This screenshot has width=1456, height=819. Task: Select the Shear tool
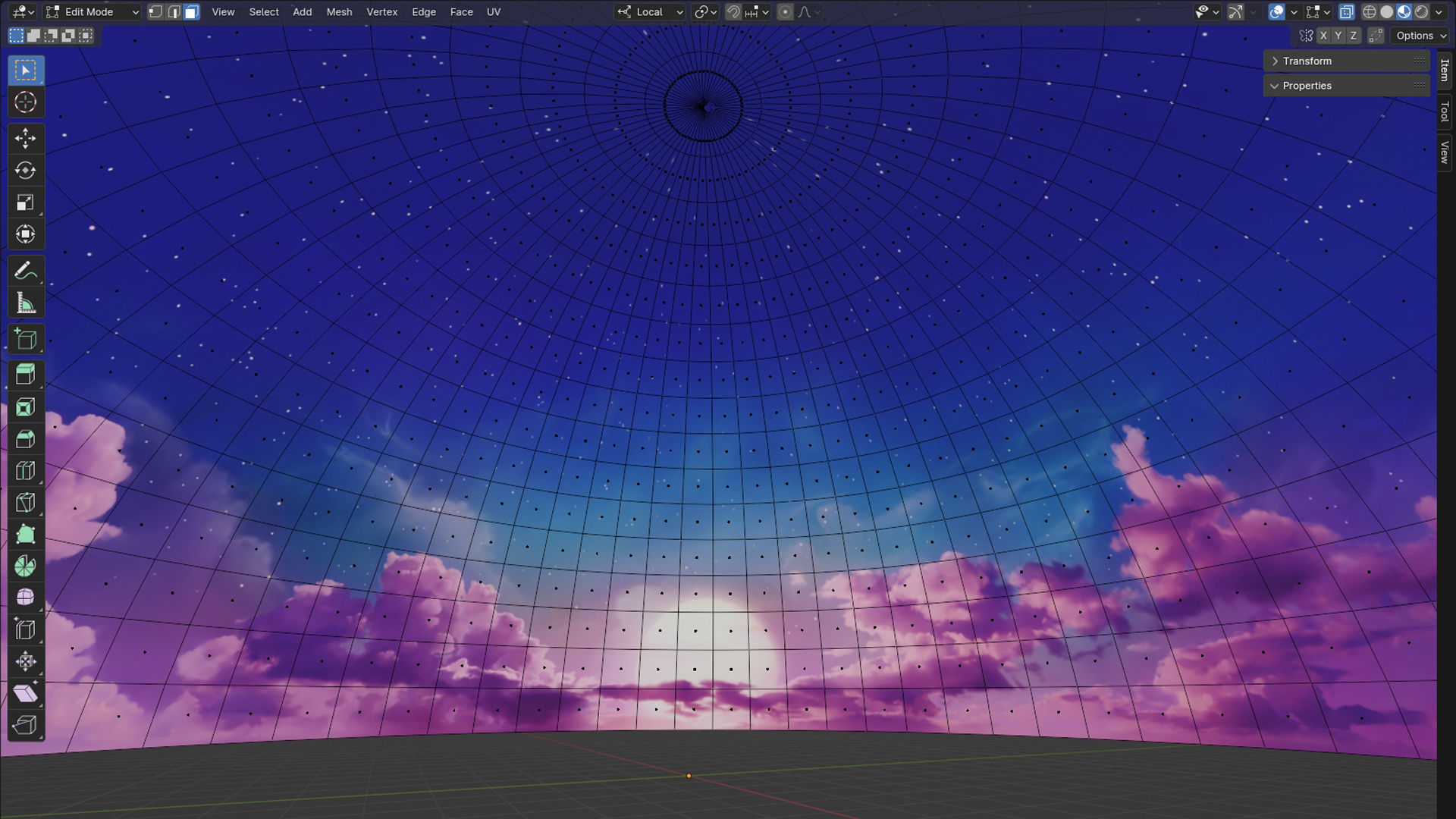[x=26, y=693]
